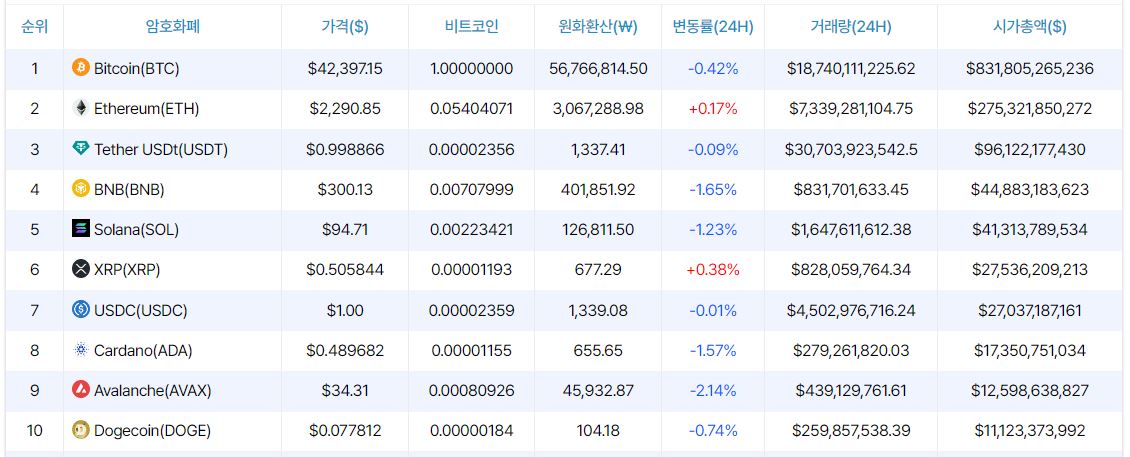Viewport: 1130px width, 457px height.
Task: Open the BNB(BNB) coin name
Action: tap(129, 190)
